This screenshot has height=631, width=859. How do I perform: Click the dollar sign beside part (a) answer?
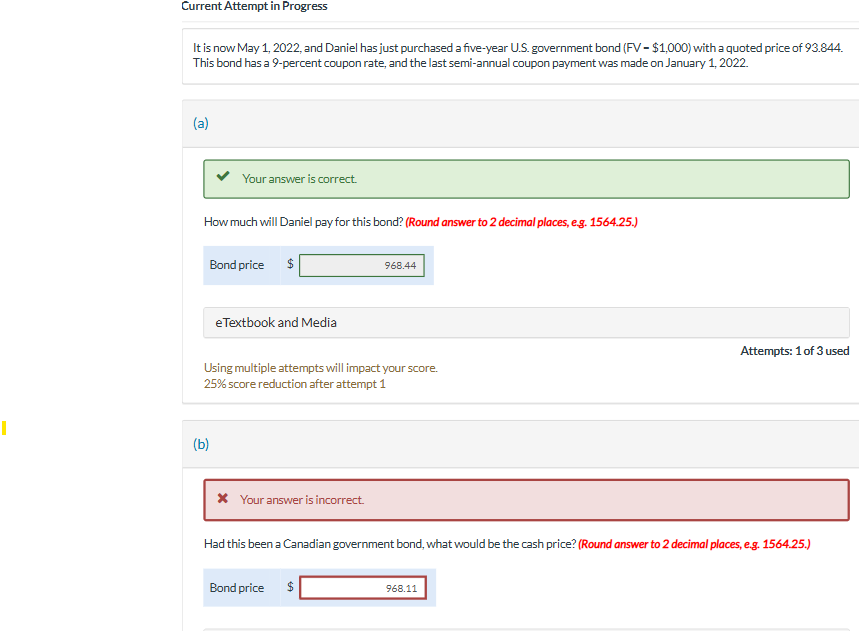[289, 264]
